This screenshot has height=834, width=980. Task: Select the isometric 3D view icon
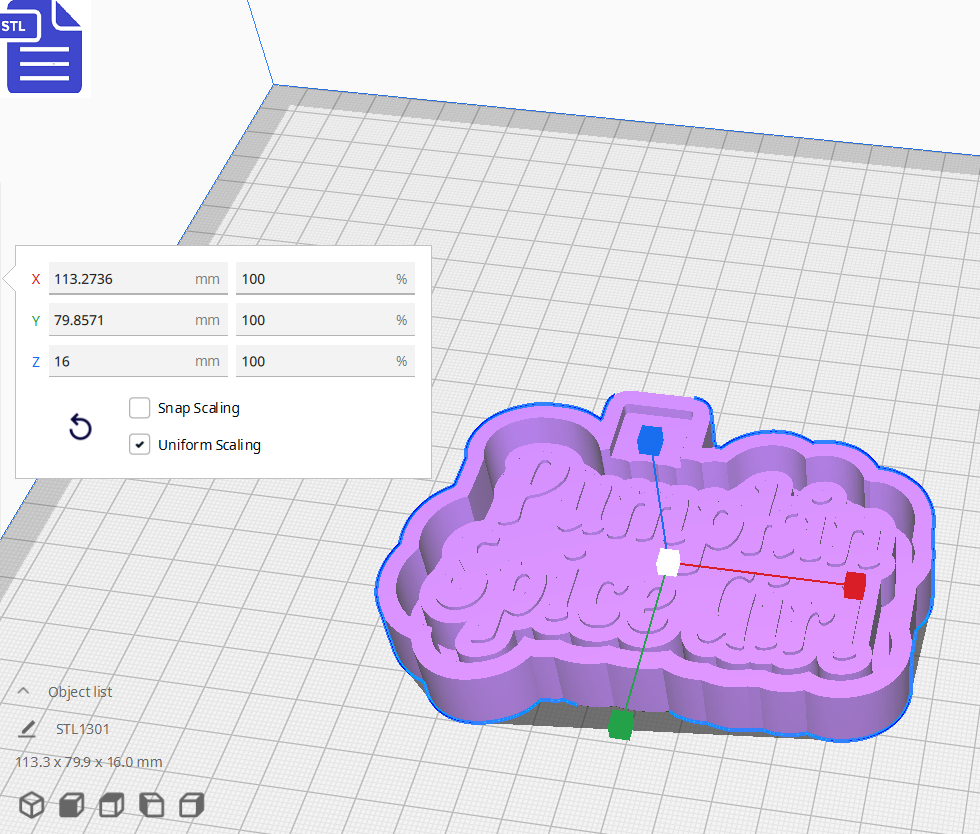click(31, 804)
